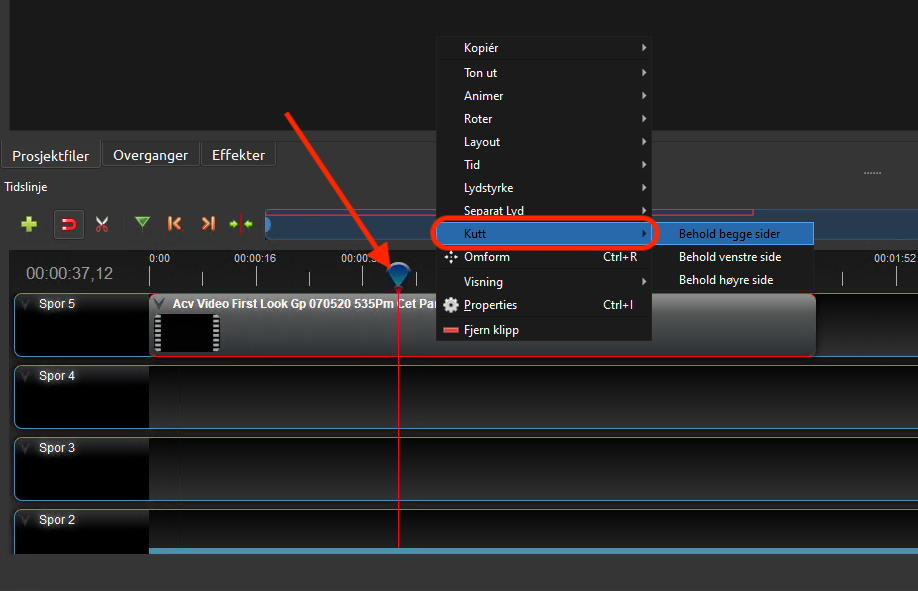Select the video clip thumbnail on Spor 5
Screen dimensions: 918x591
pyautogui.click(x=187, y=333)
